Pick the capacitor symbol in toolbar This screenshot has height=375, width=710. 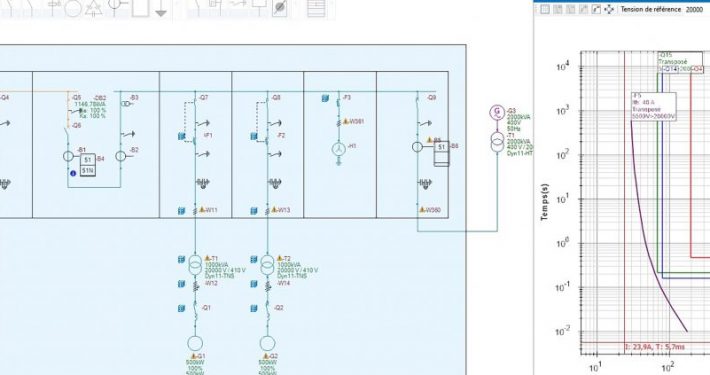[54, 6]
